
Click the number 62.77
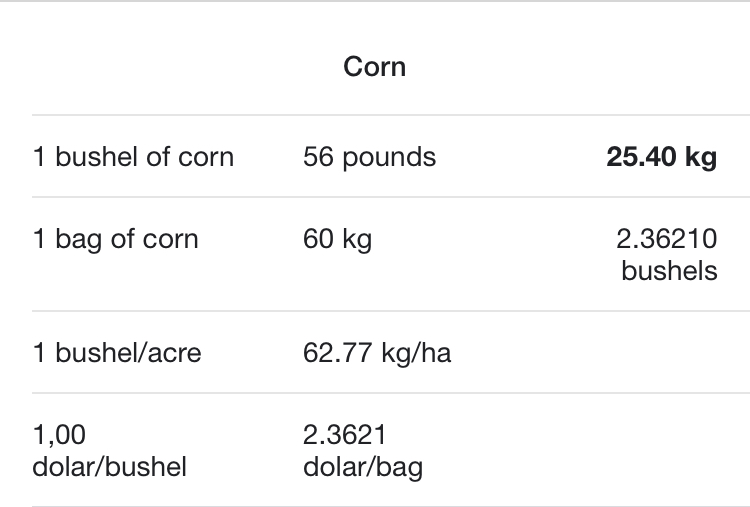337,353
